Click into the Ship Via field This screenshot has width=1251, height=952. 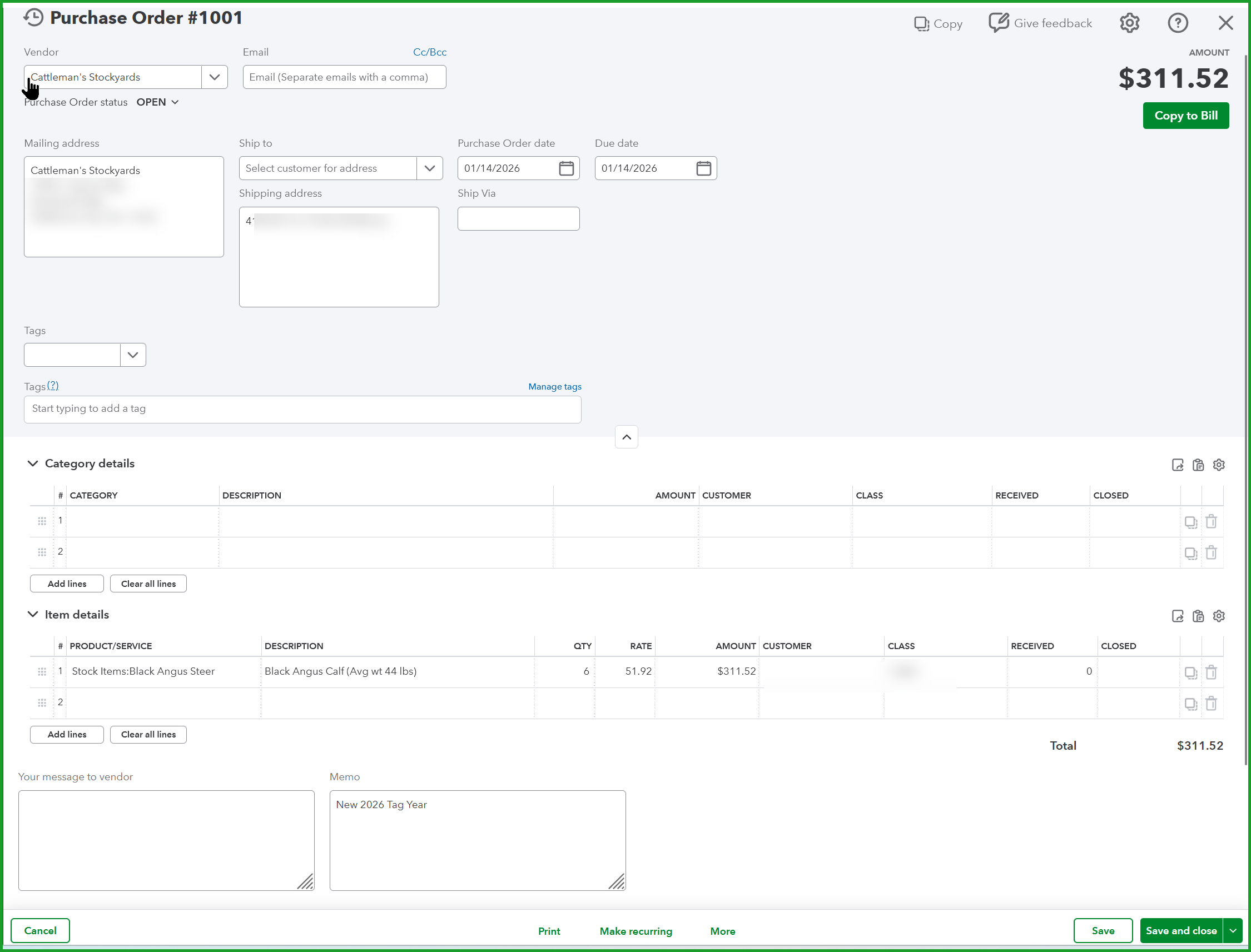518,219
